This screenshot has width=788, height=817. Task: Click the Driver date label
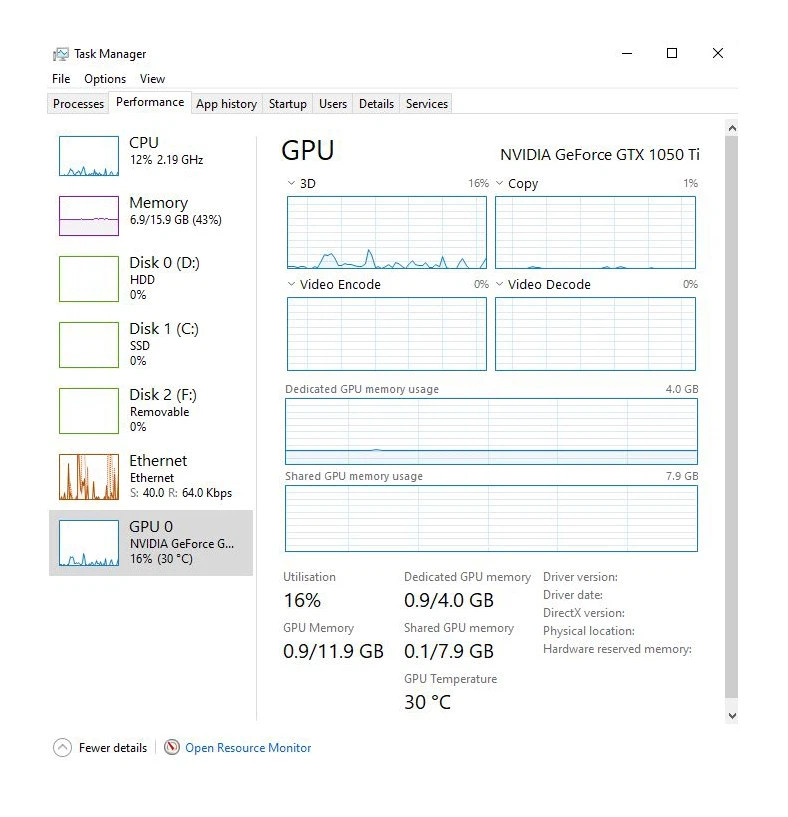[573, 595]
